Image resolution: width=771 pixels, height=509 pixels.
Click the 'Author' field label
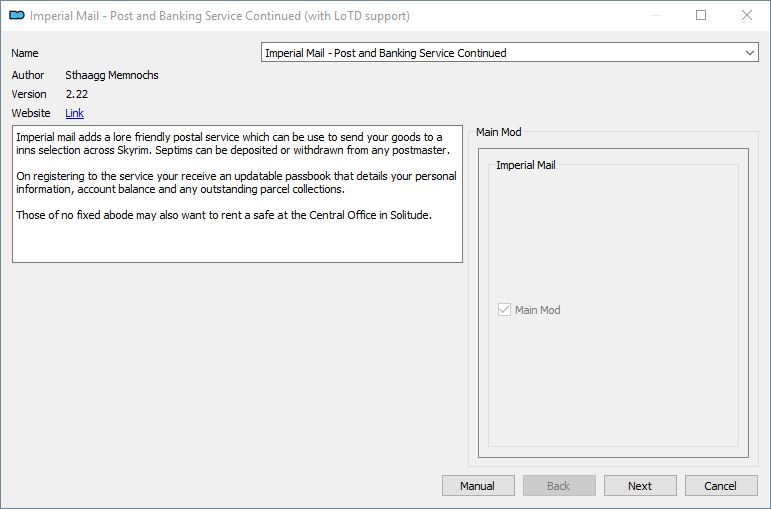[28, 75]
